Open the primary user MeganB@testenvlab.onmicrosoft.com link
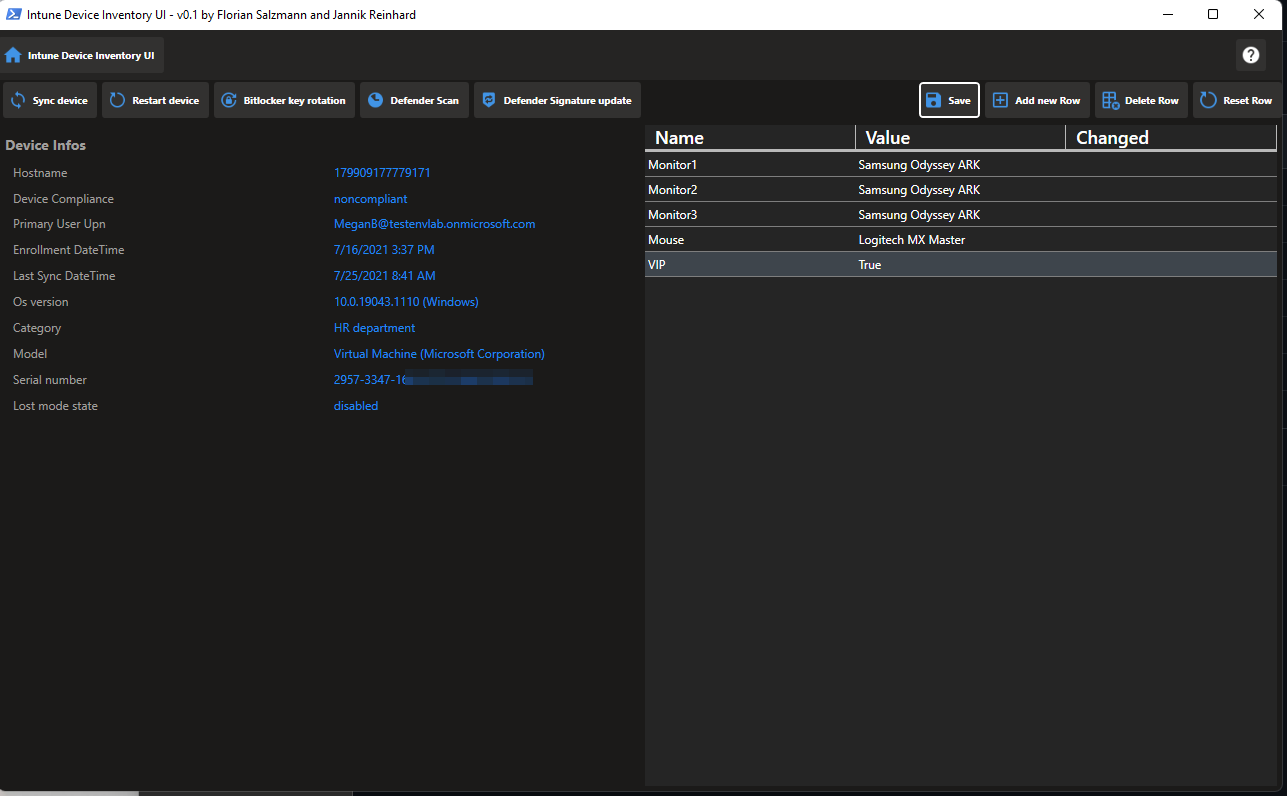Screen dimensions: 1287x796 (434, 223)
